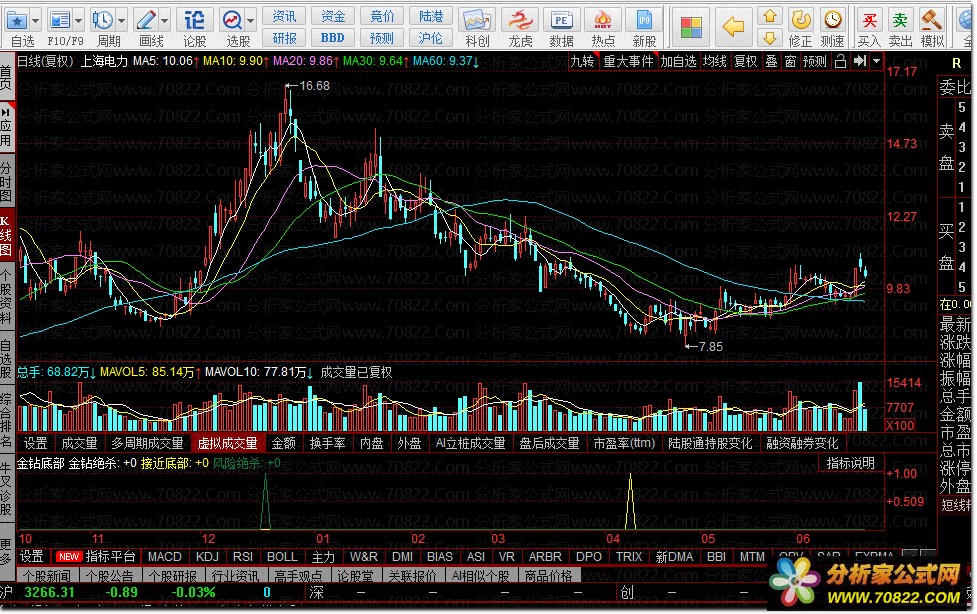This screenshot has width=977, height=614.
Task: Open the small dropdown arrow after the lock icon
Action: click(x=876, y=61)
